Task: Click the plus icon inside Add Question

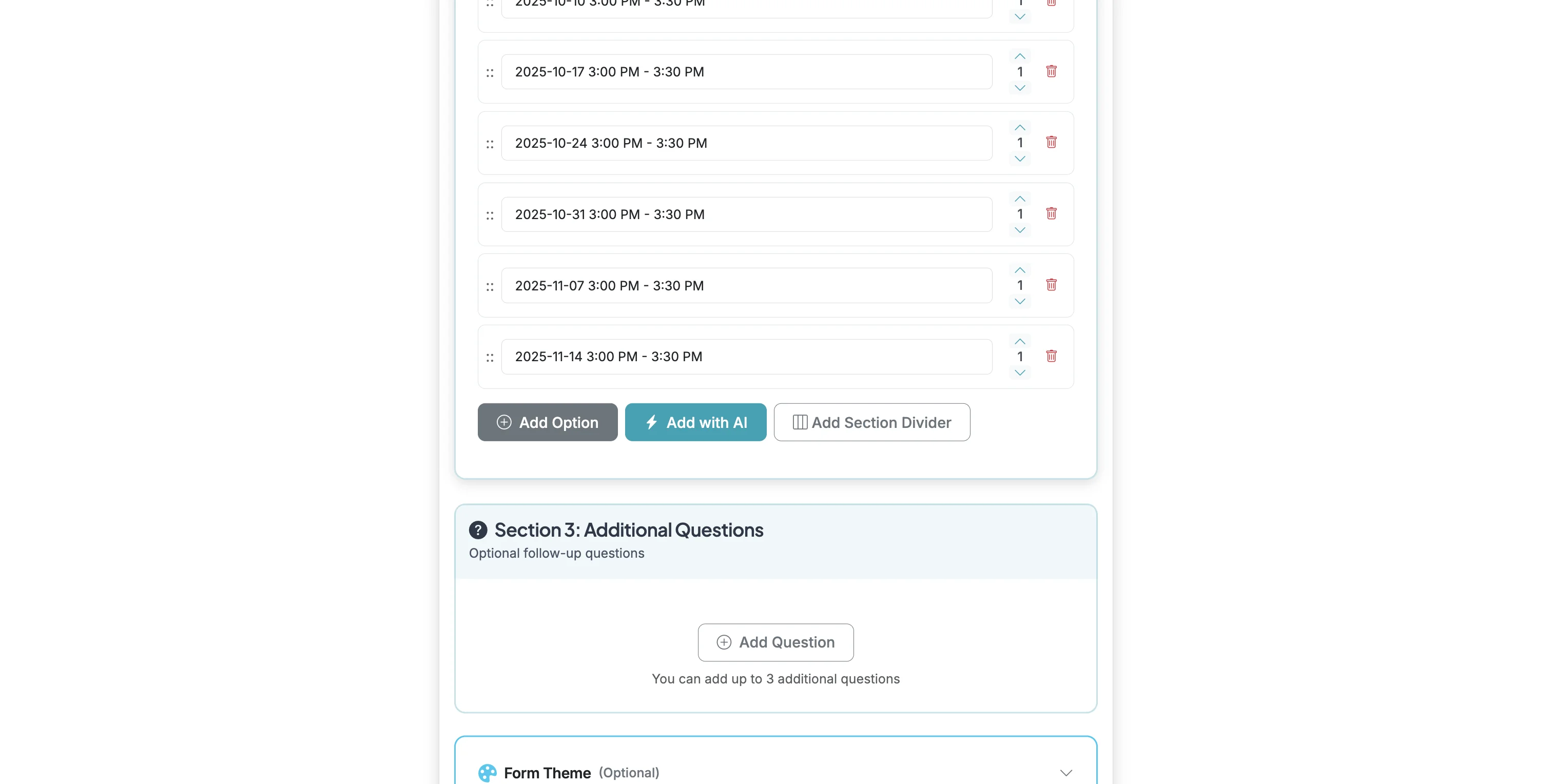Action: pos(723,642)
